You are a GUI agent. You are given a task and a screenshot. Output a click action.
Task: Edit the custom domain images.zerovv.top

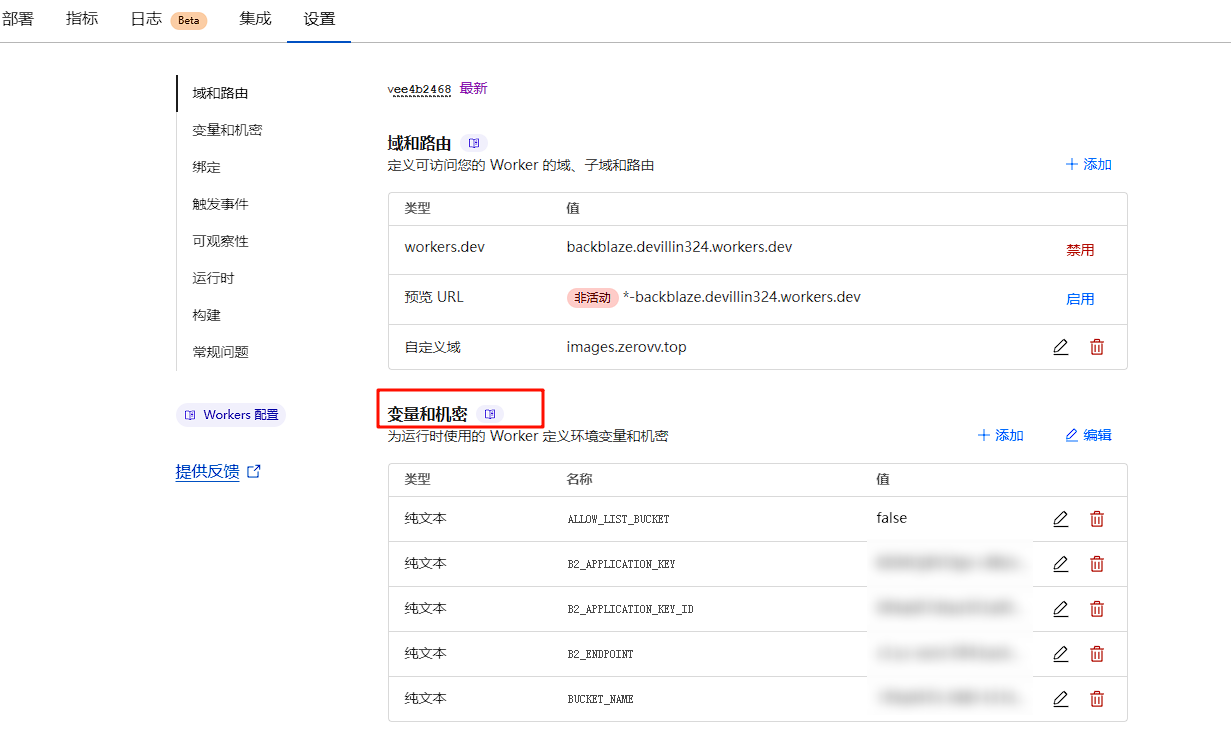(x=1060, y=347)
